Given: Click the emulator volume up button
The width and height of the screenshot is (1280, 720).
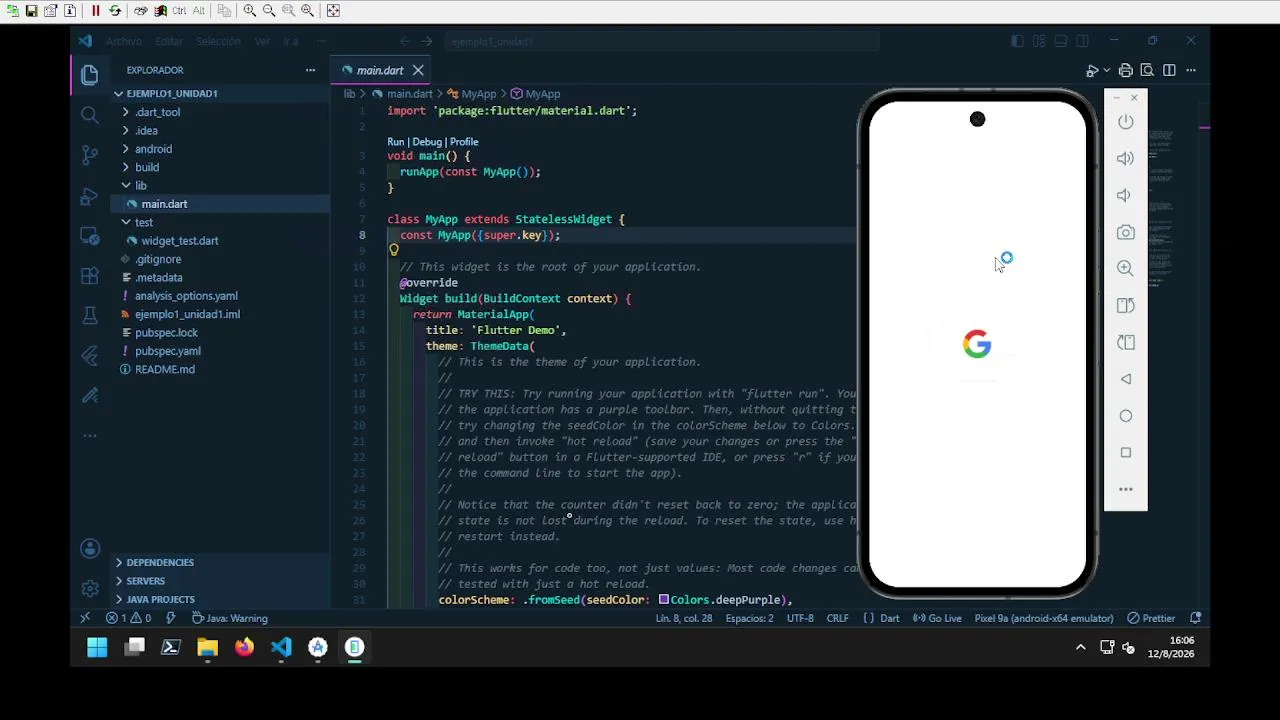Looking at the screenshot, I should (1126, 158).
